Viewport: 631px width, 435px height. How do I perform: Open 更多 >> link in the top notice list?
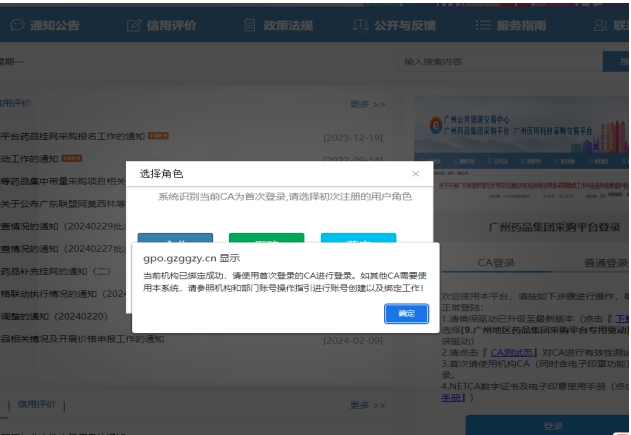(x=367, y=103)
